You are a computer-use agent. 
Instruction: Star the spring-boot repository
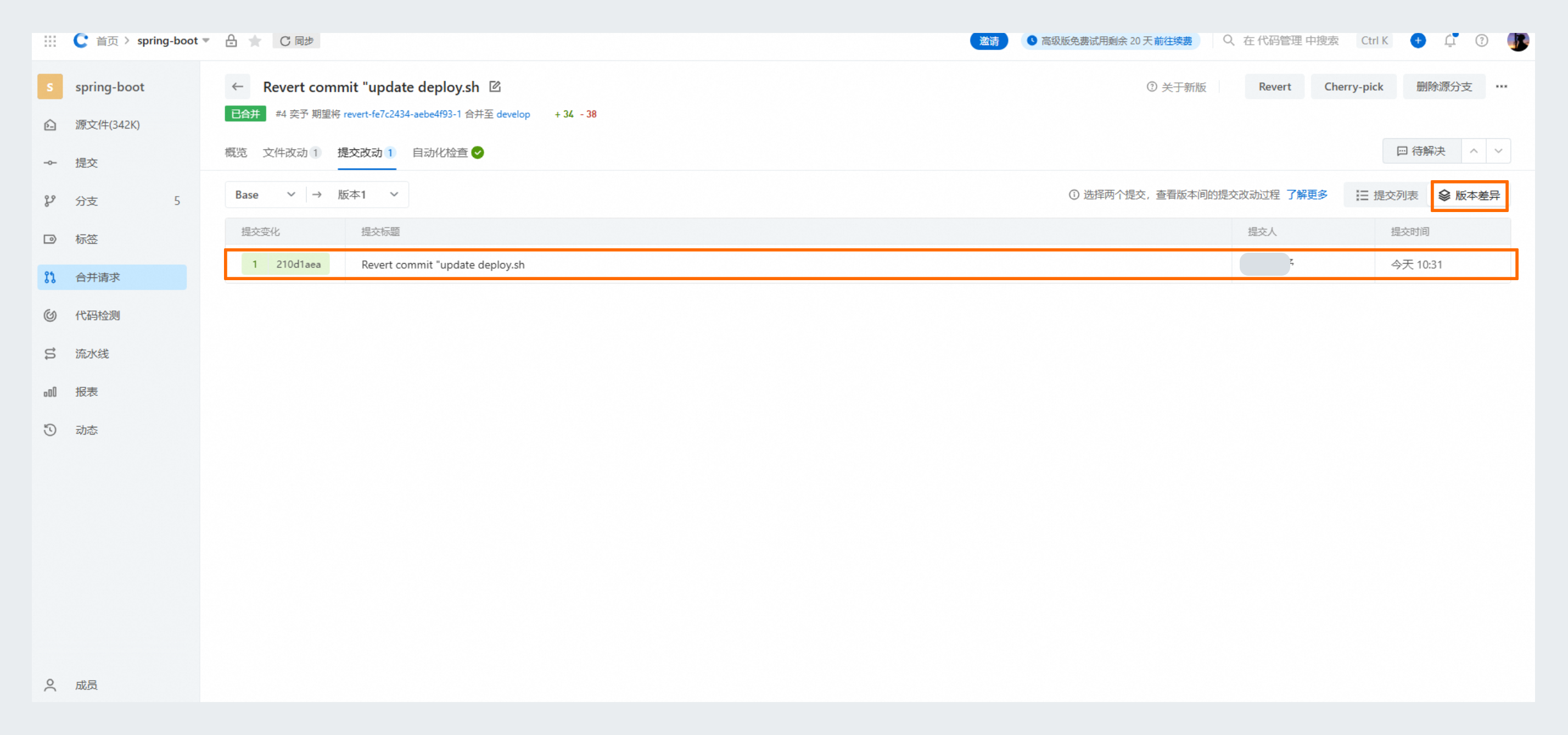[x=255, y=41]
